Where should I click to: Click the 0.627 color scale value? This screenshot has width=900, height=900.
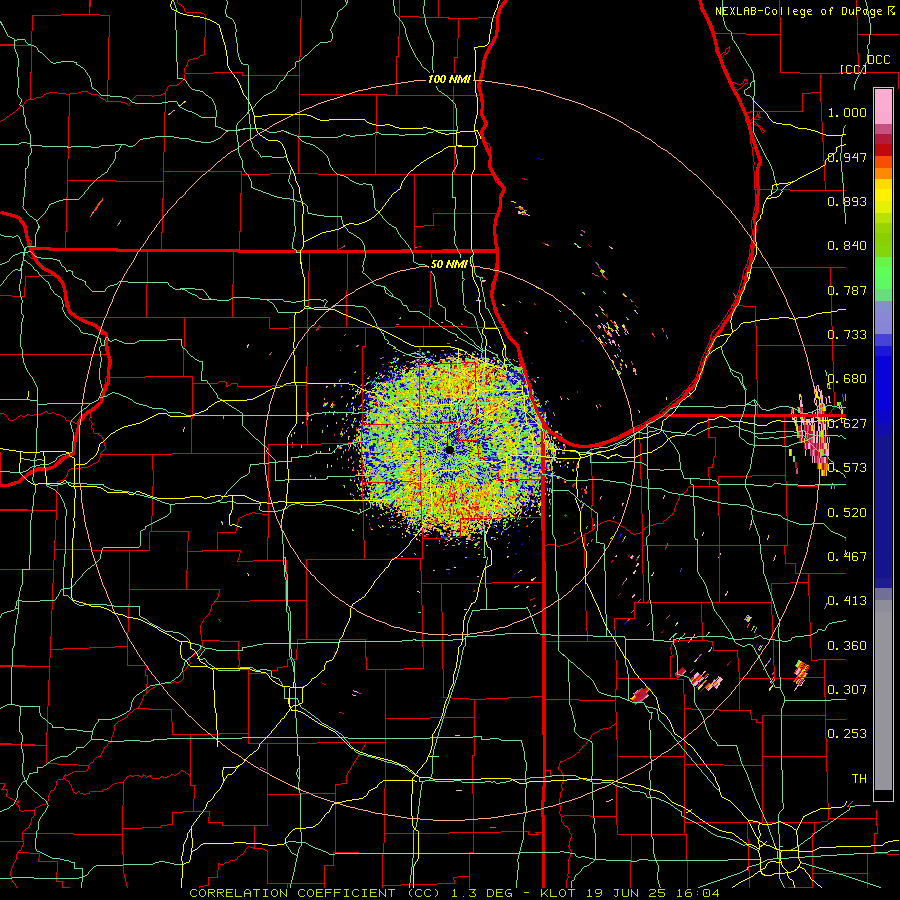click(x=847, y=424)
